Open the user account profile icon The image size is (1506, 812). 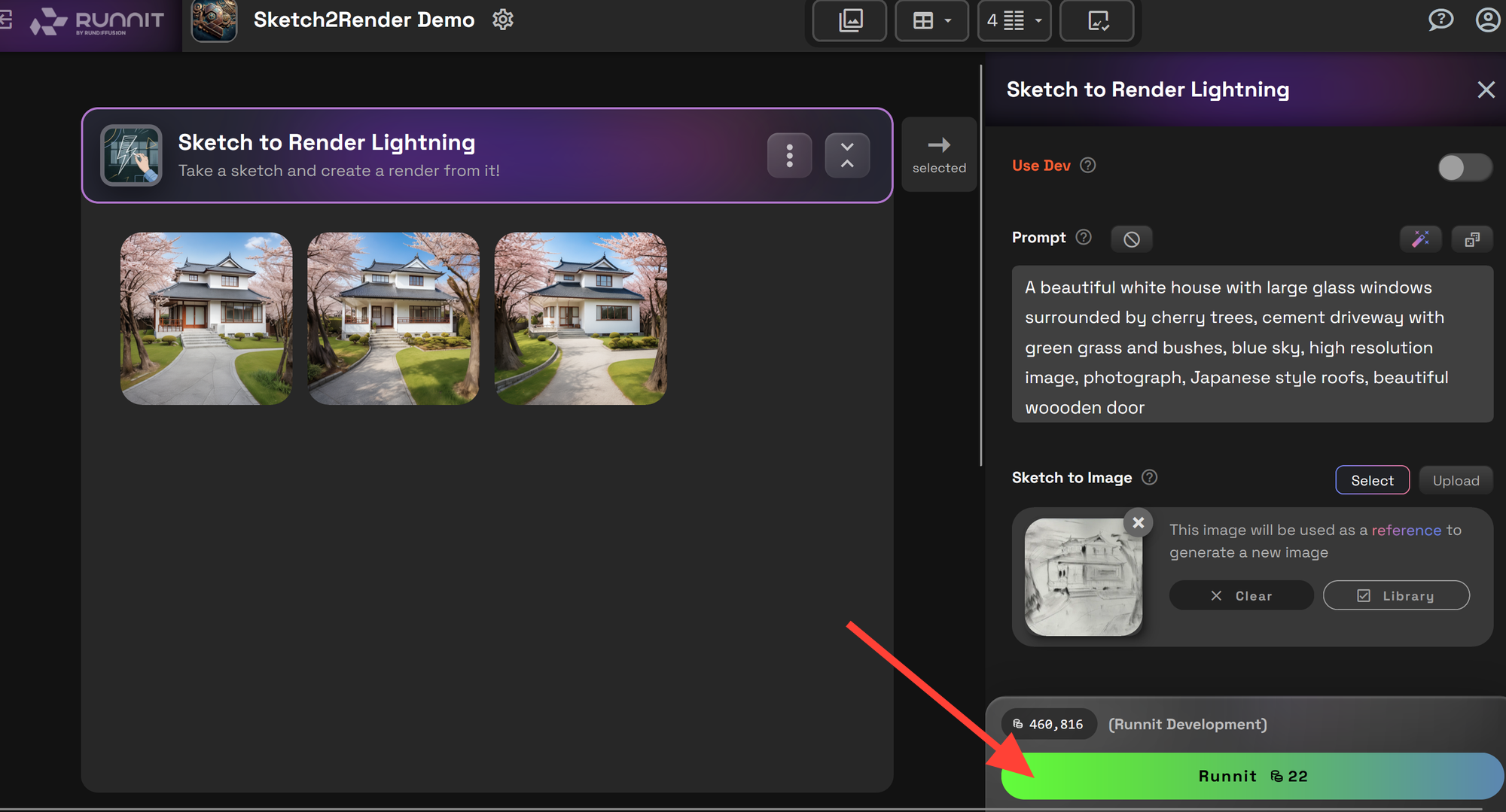tap(1488, 20)
